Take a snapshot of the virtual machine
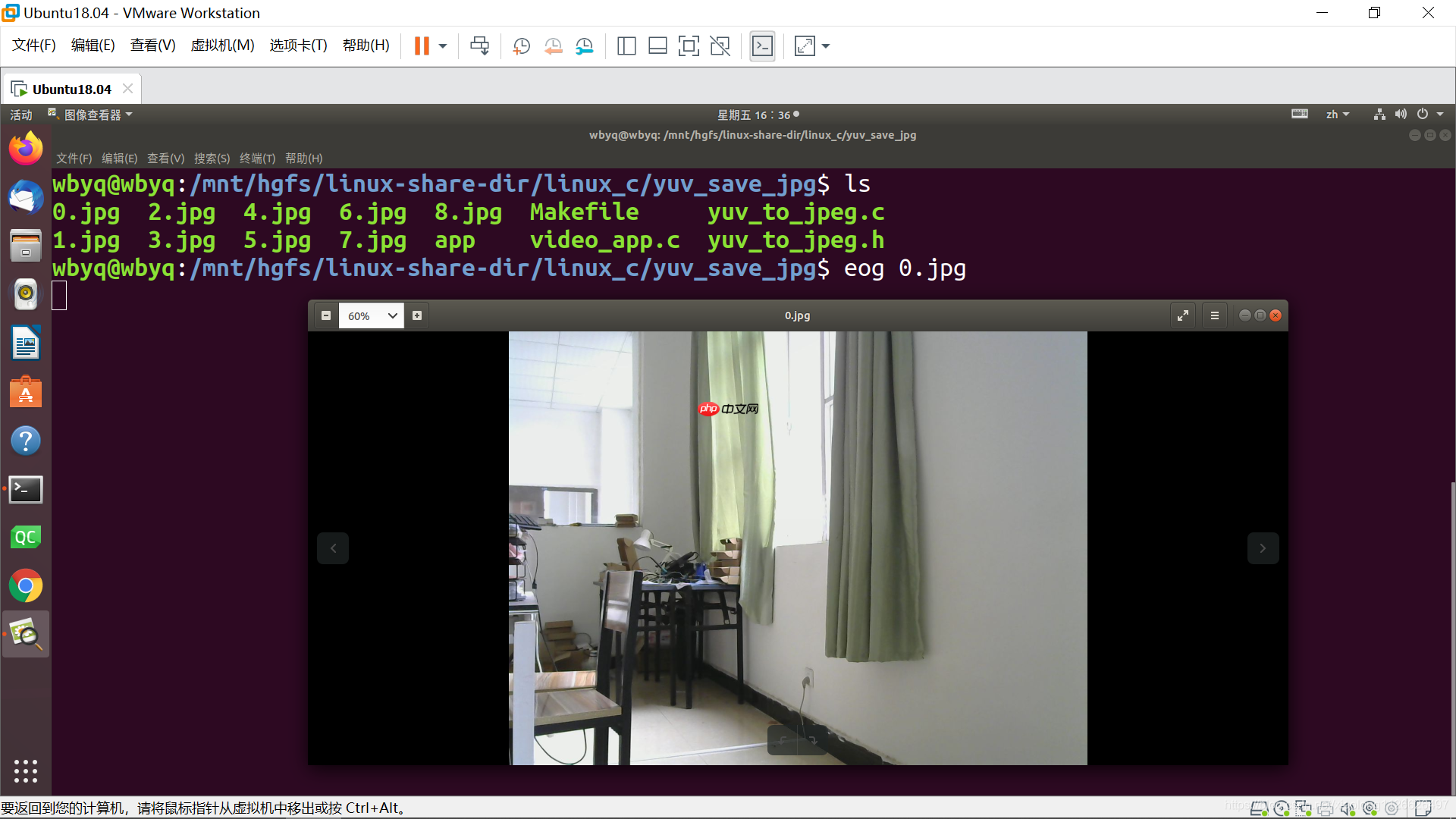 coord(521,46)
